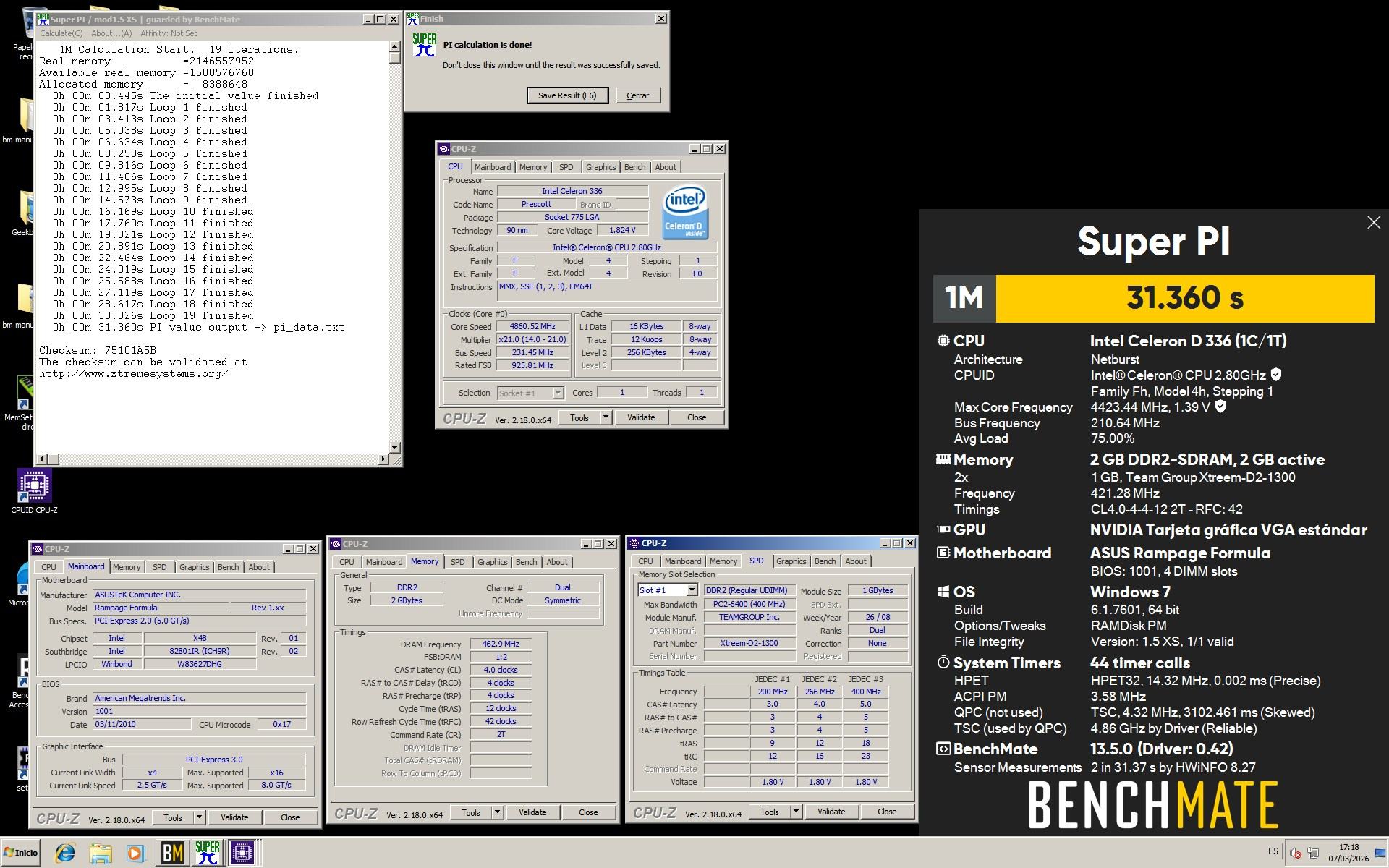Click Save Result (F6) button

pyautogui.click(x=567, y=95)
